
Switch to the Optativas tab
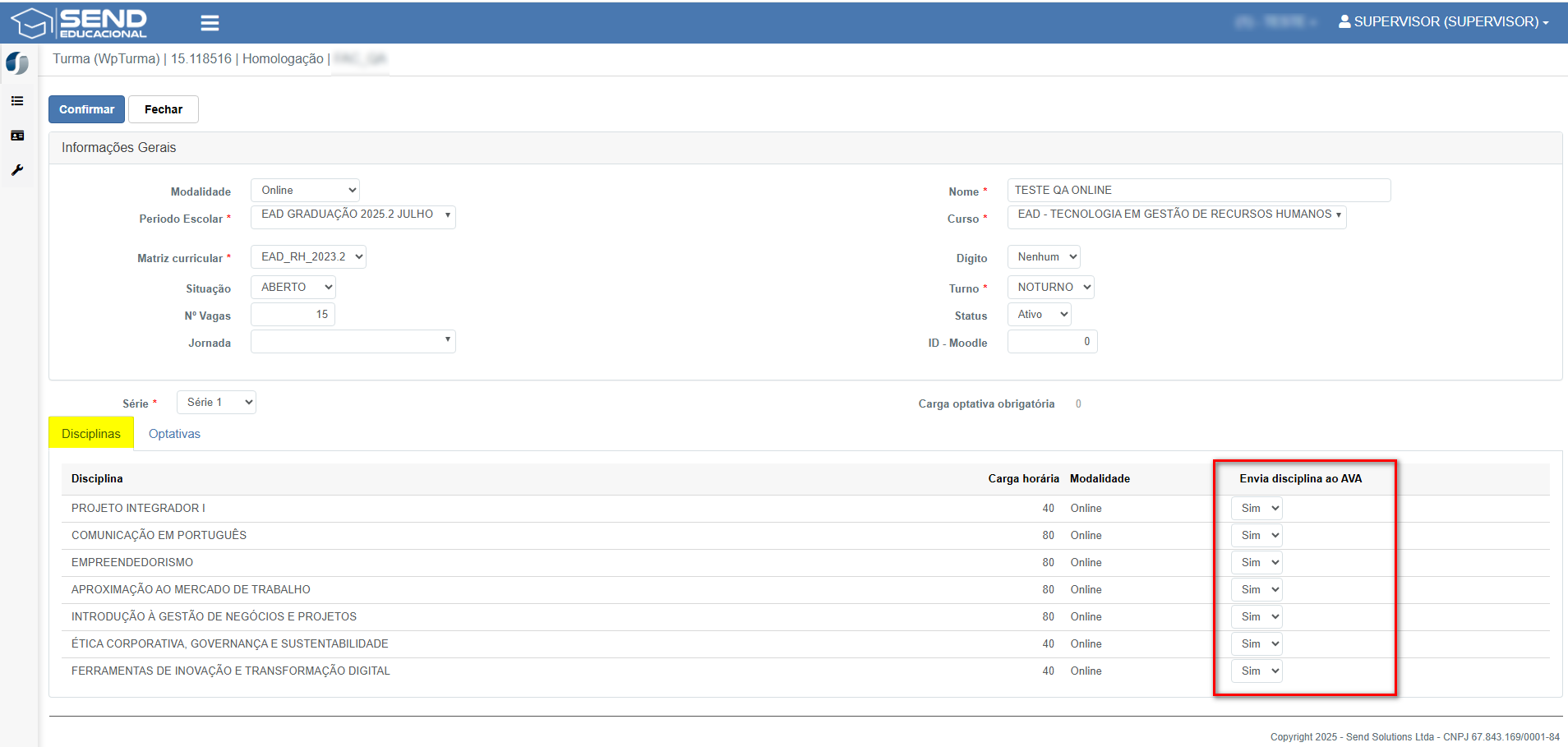[x=174, y=434]
